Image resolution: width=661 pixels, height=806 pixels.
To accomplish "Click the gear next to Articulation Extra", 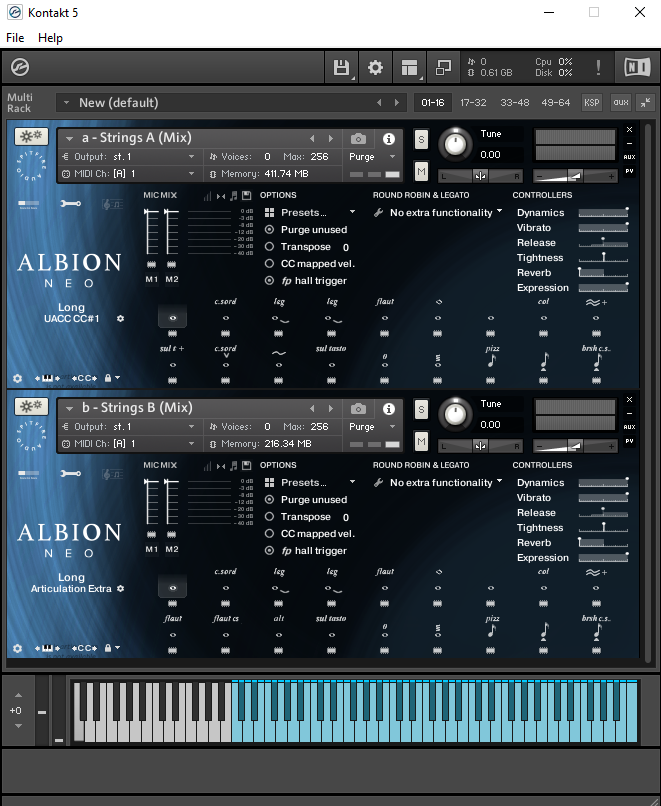I will tap(120, 589).
